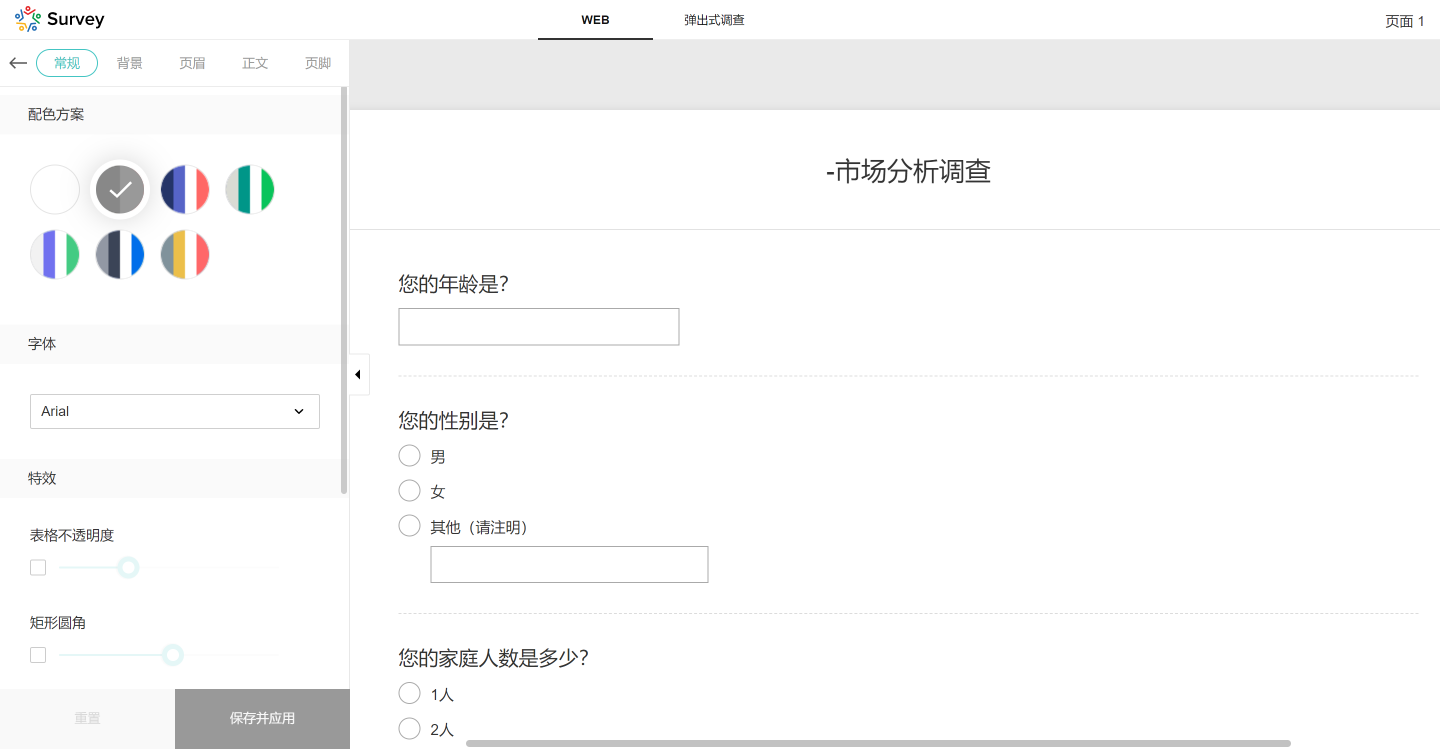Pick the dark gray and blue scheme
1440x749 pixels.
click(120, 255)
